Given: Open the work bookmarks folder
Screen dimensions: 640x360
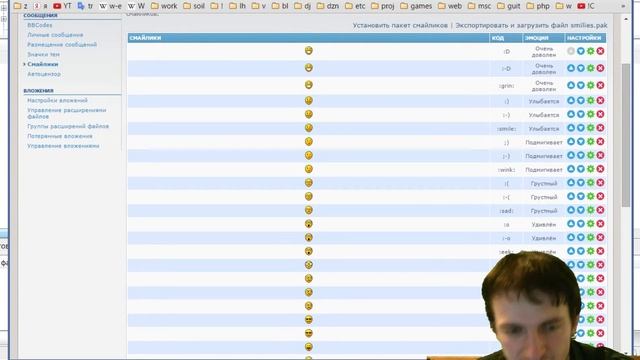Looking at the screenshot, I should coord(164,6).
